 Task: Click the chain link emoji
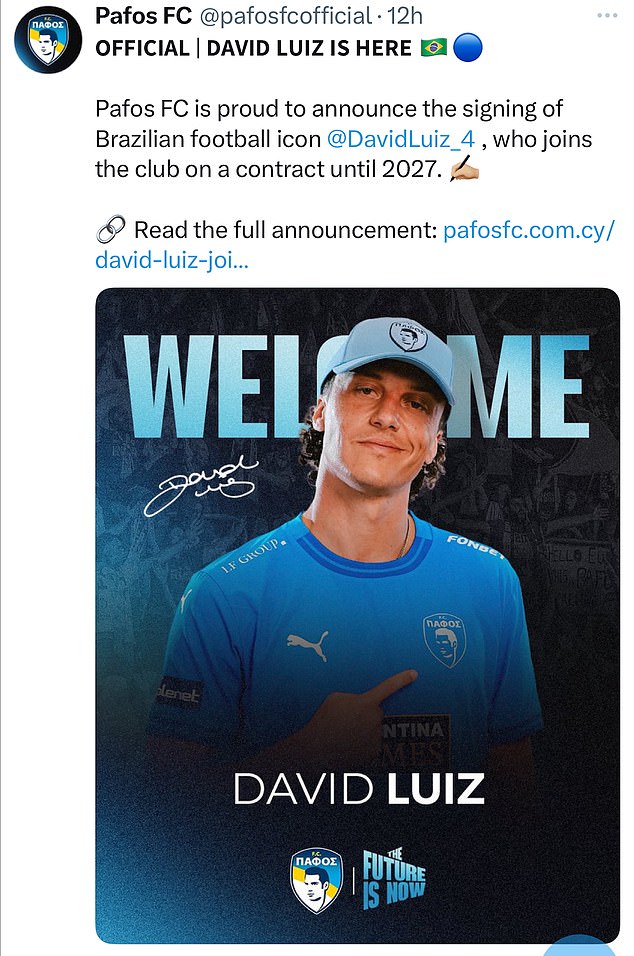110,231
